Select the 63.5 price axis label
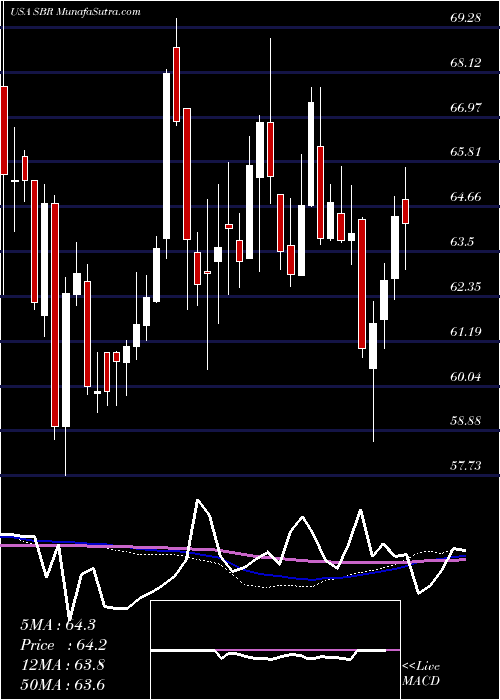Image resolution: width=500 pixels, height=700 pixels. click(462, 242)
